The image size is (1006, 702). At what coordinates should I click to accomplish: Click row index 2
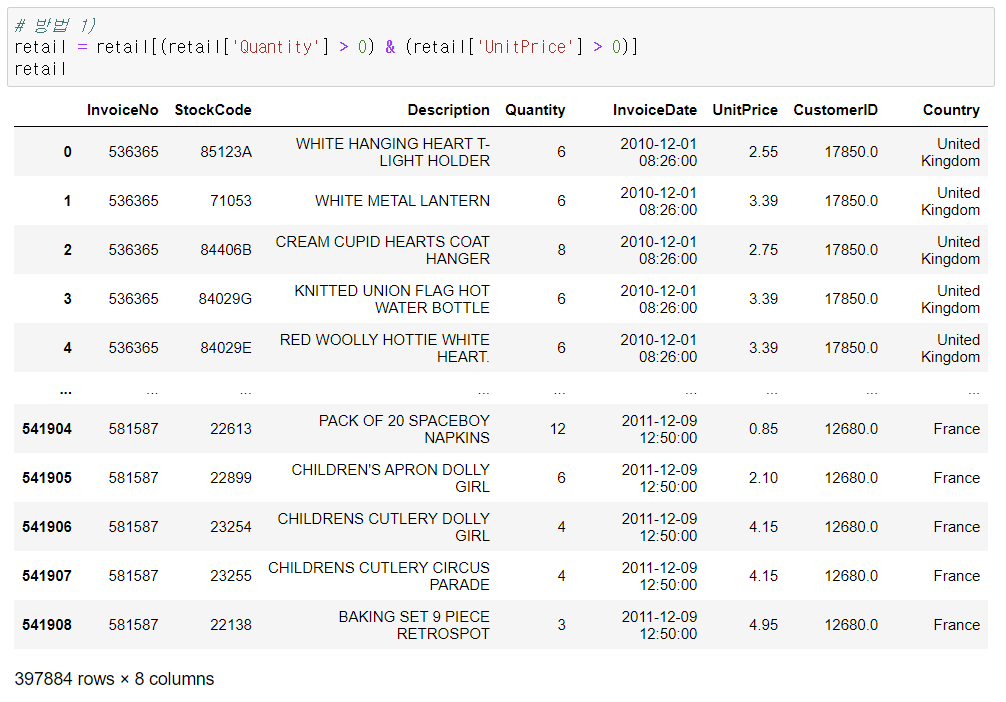click(67, 250)
